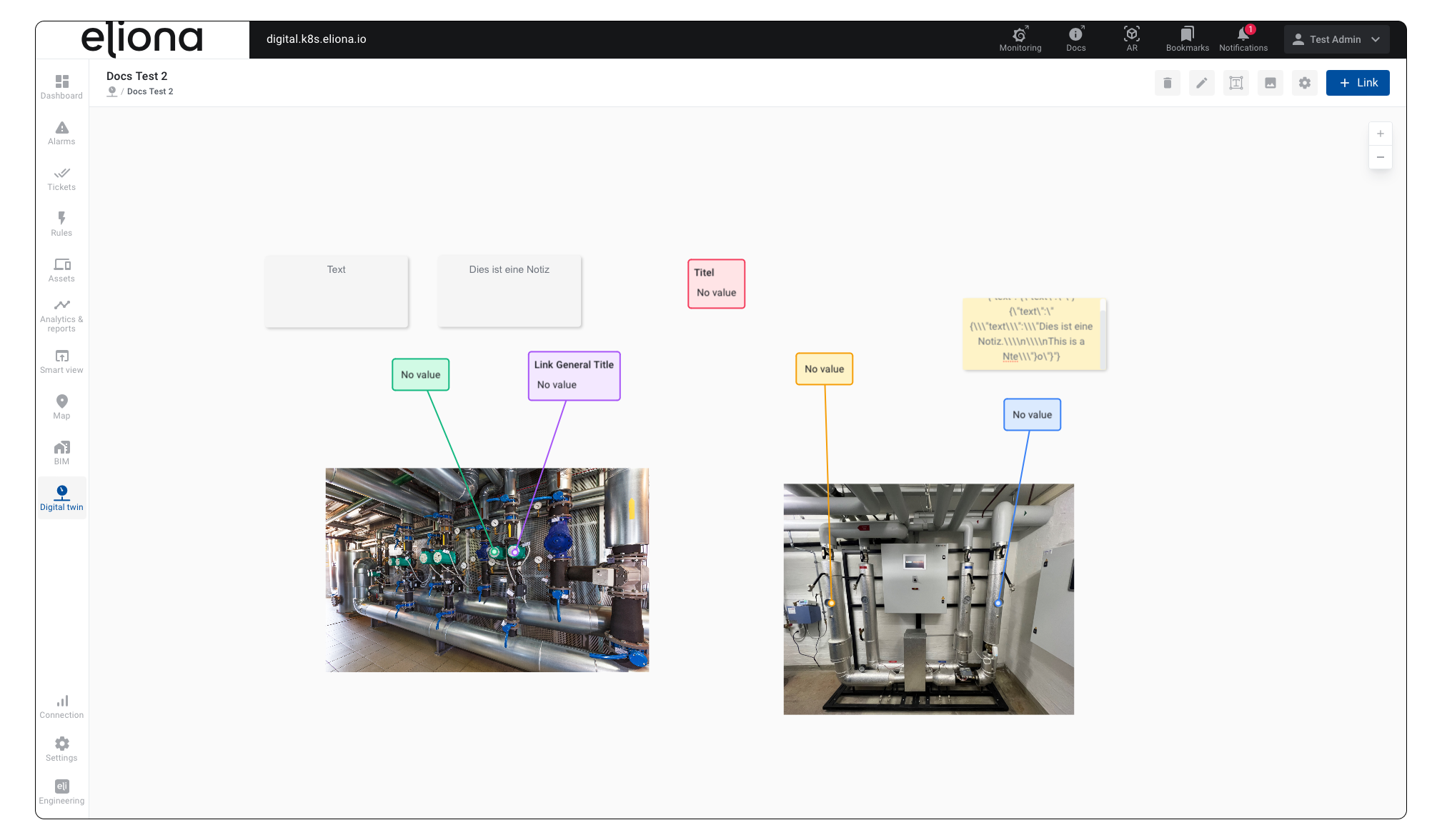The image size is (1442, 840).
Task: Click the zoom out minus button
Action: [1380, 157]
